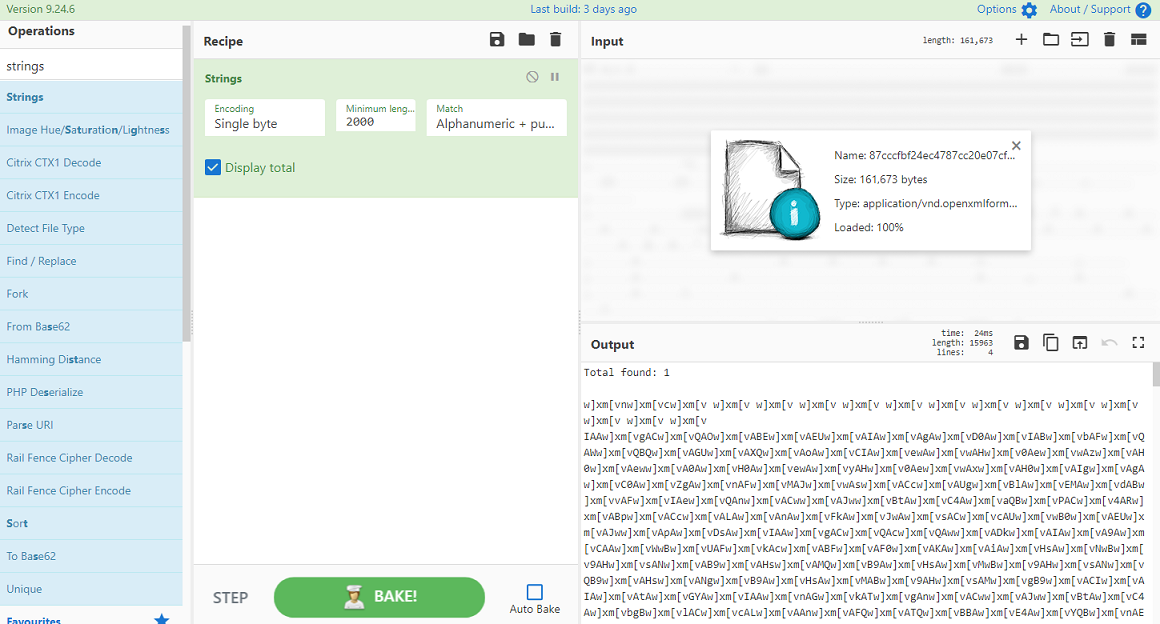Click the loaded file thumbnail icon
Image resolution: width=1160 pixels, height=624 pixels.
(x=772, y=190)
